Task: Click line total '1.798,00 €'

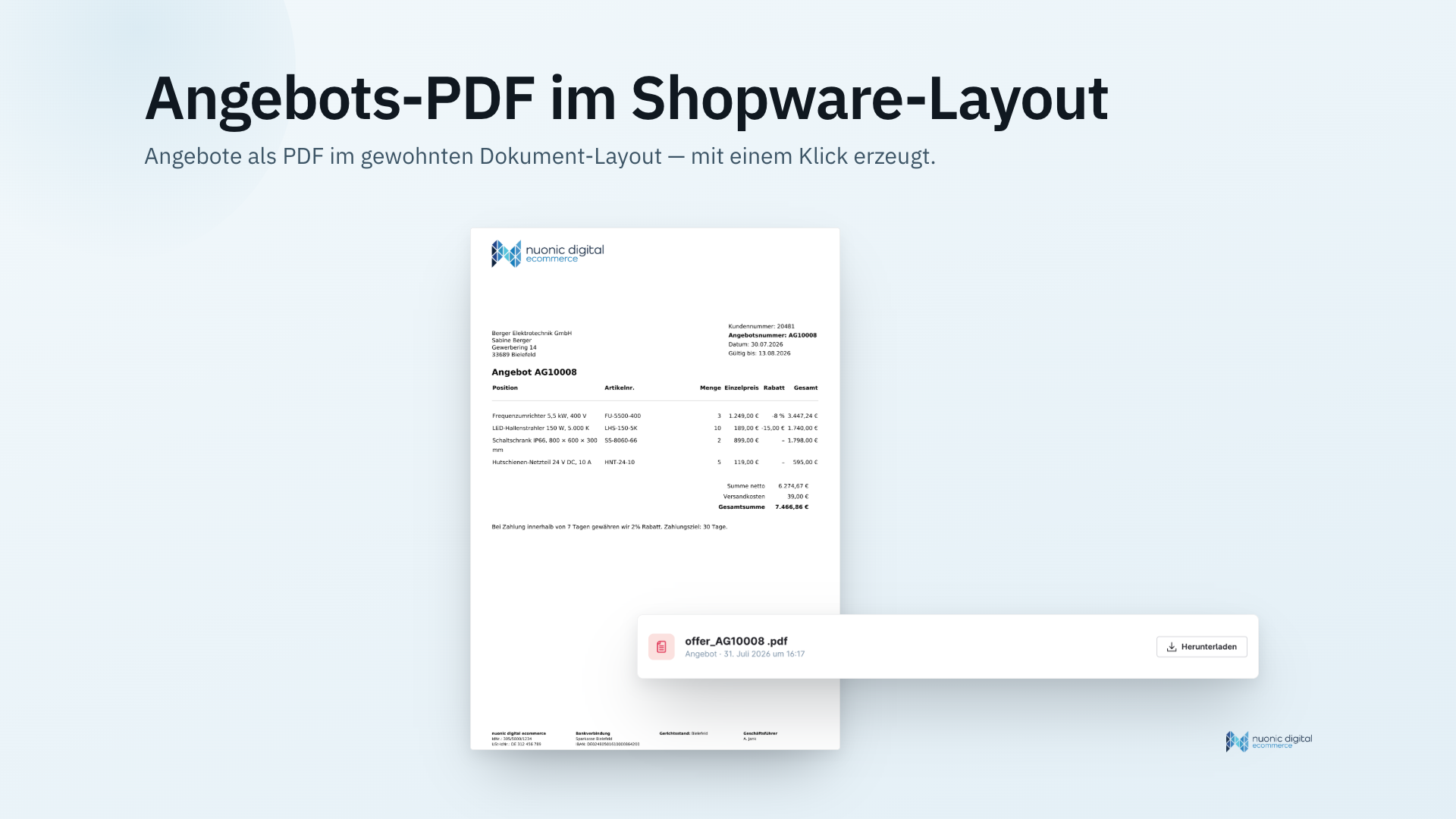Action: tap(803, 441)
